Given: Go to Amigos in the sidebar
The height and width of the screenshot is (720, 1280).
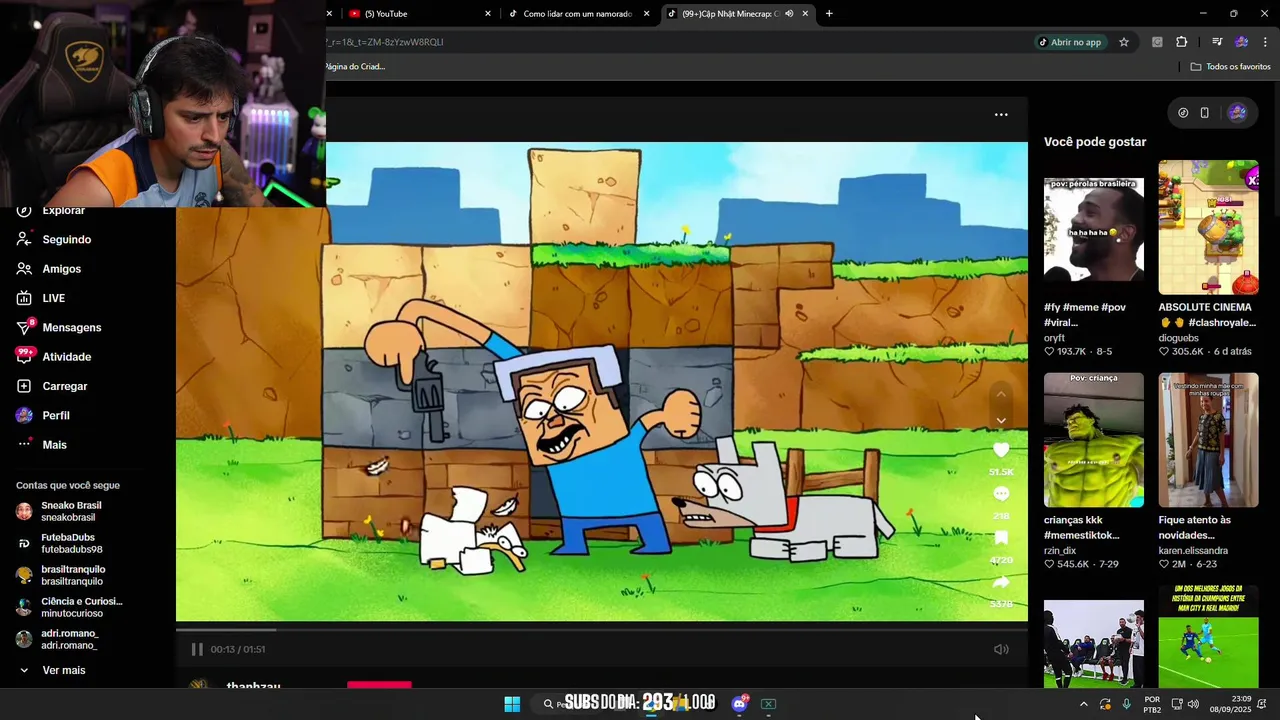Looking at the screenshot, I should (61, 269).
